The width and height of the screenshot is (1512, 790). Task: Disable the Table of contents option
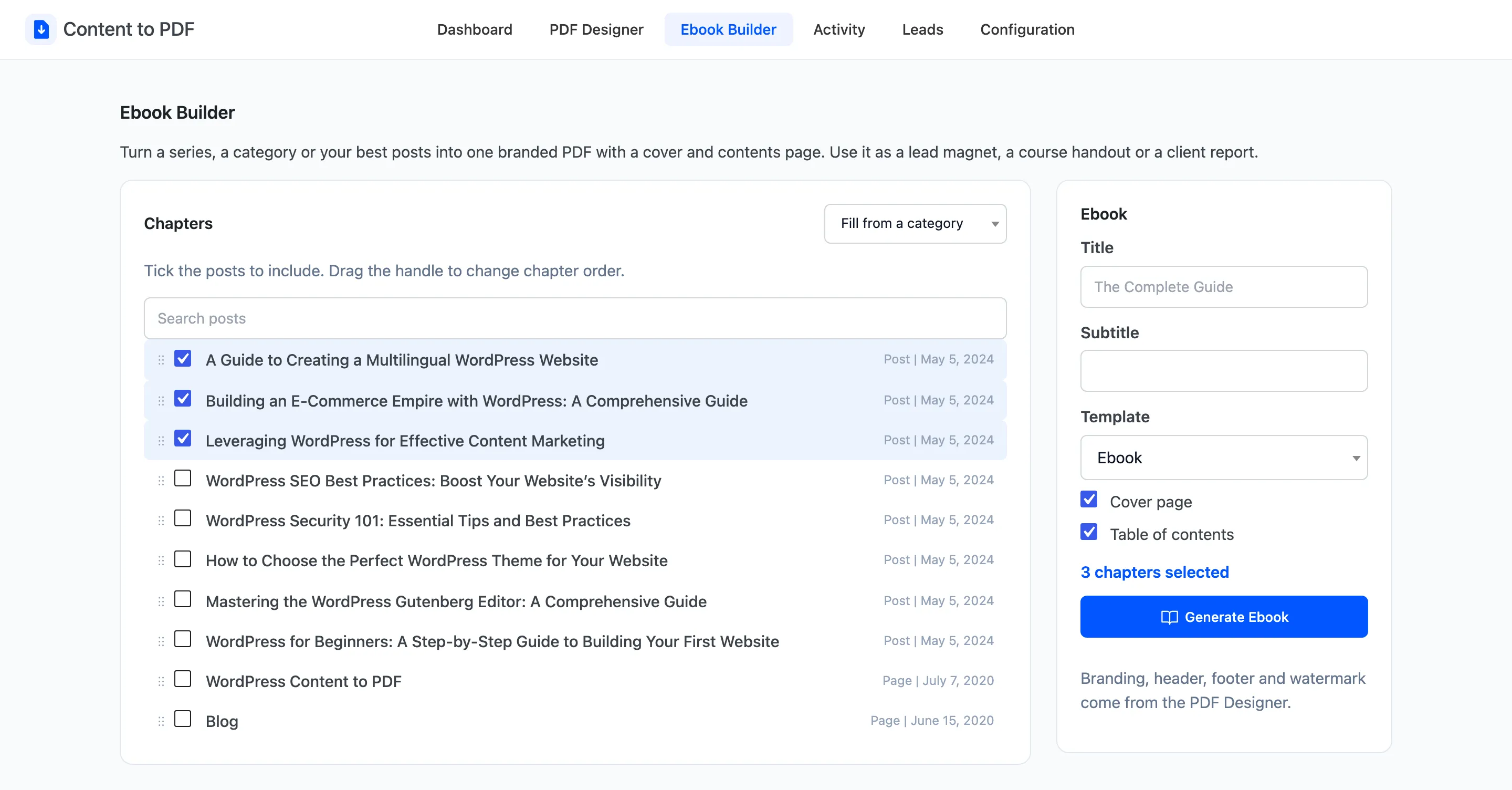coord(1089,532)
